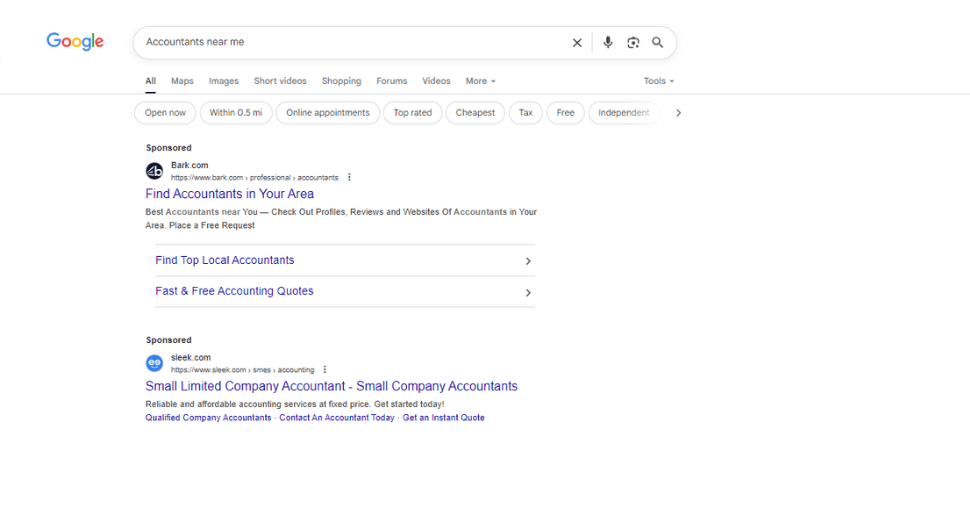Toggle the Independent filter chip
This screenshot has height=517, width=970.
tap(624, 113)
